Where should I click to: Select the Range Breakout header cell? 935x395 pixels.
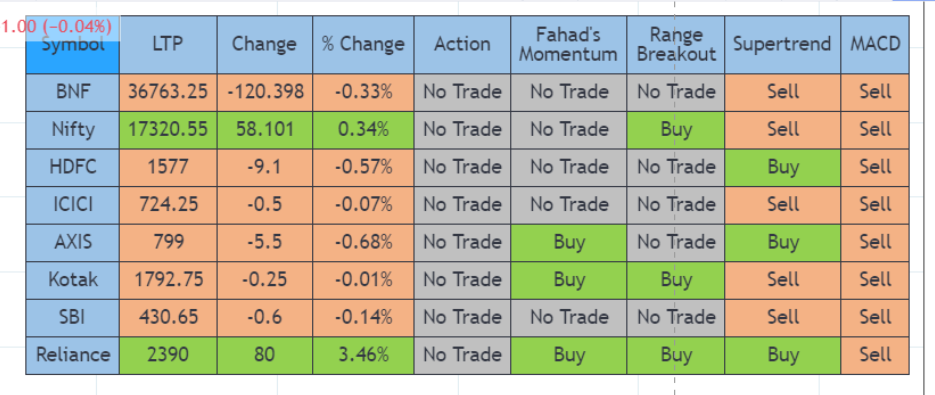tap(676, 45)
